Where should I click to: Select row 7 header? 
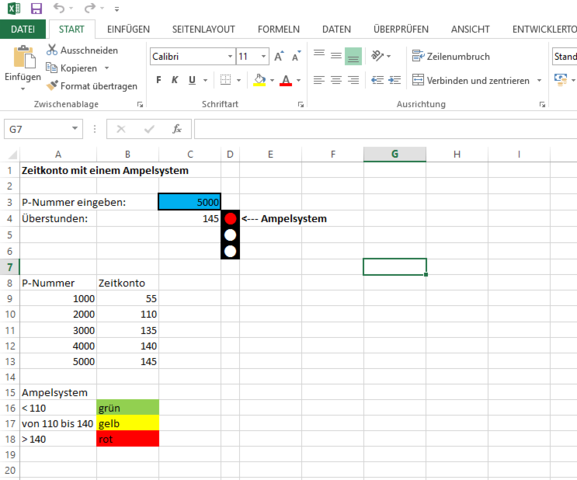coord(10,267)
